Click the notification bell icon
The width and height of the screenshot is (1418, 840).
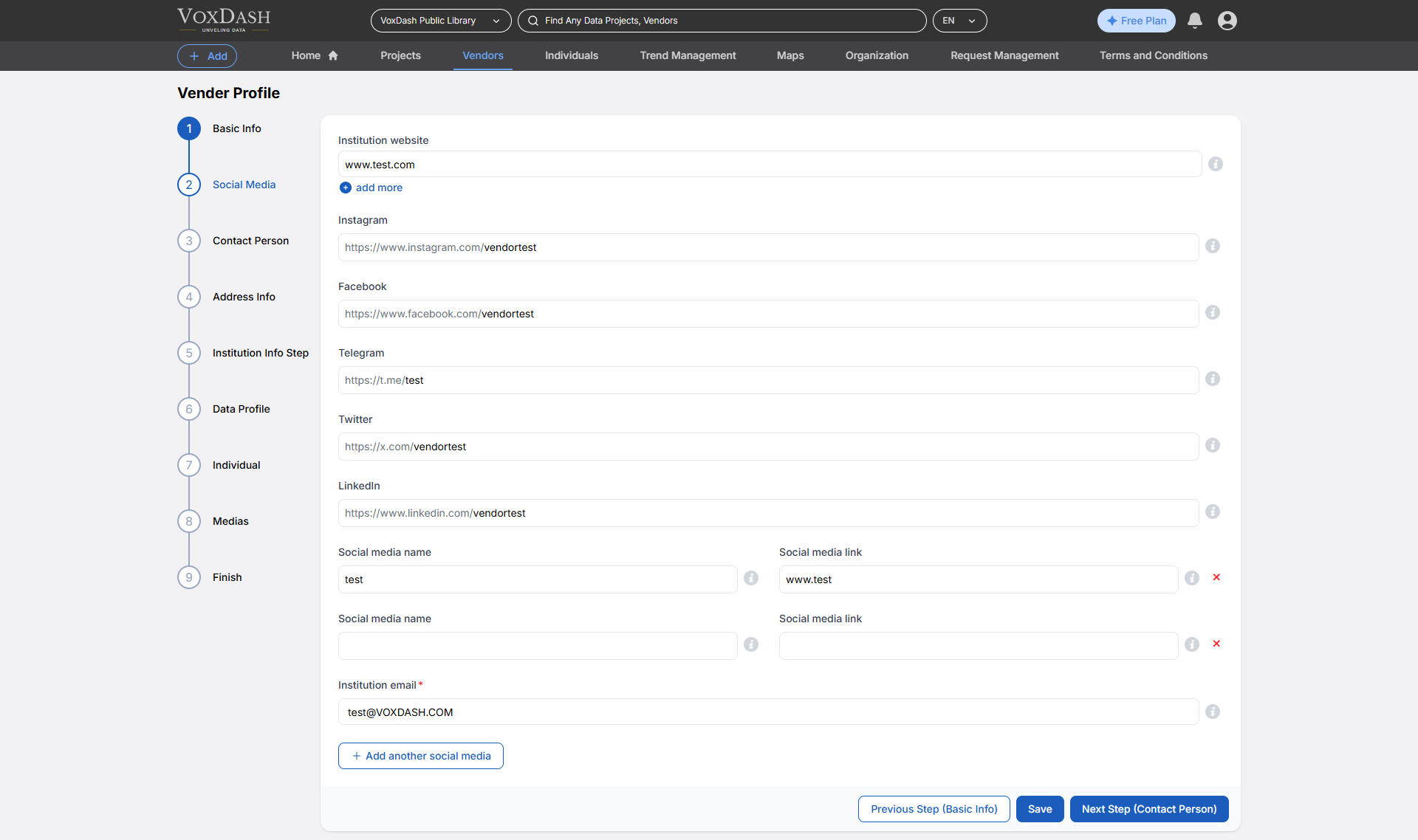click(1194, 21)
